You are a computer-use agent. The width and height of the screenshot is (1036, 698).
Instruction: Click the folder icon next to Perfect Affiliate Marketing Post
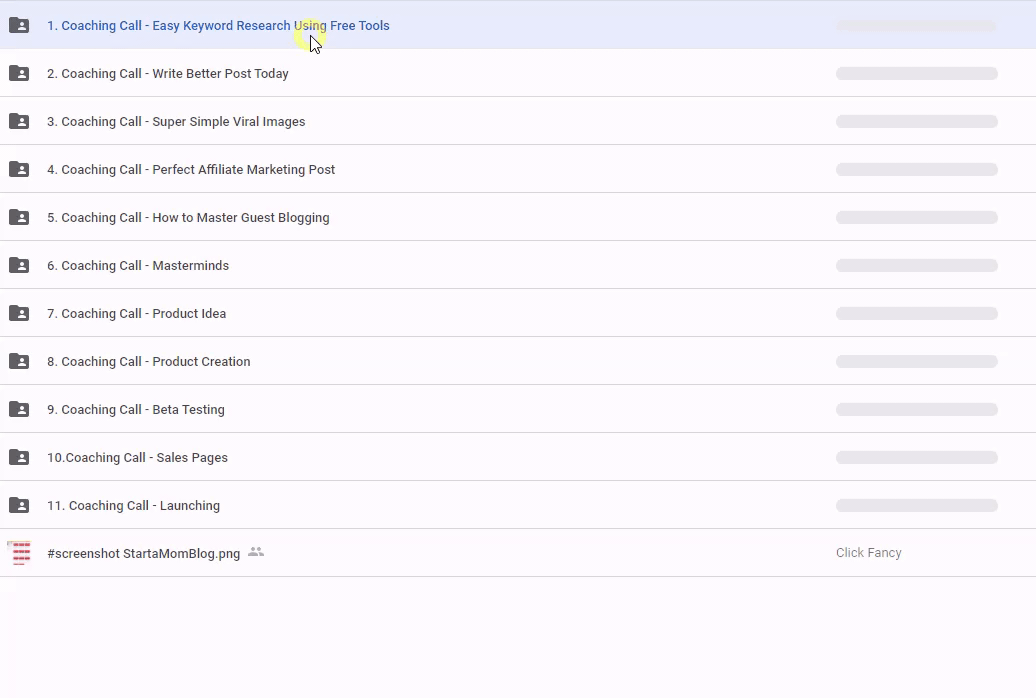point(19,169)
